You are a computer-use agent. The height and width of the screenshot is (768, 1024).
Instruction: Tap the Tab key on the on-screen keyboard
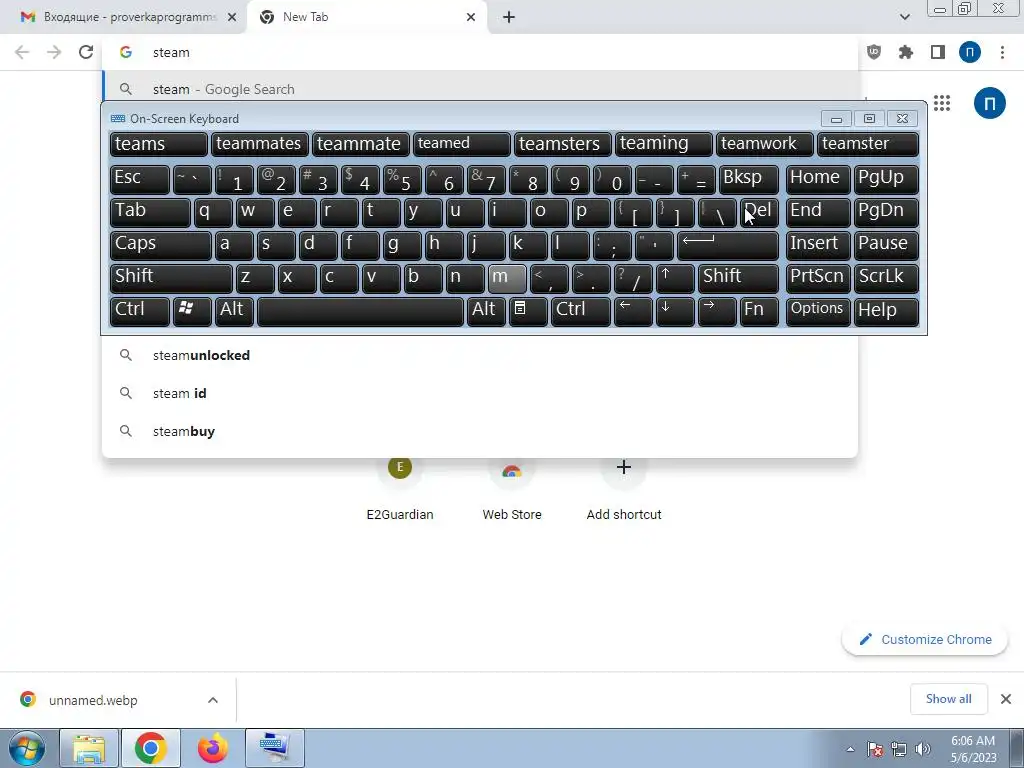pyautogui.click(x=150, y=212)
